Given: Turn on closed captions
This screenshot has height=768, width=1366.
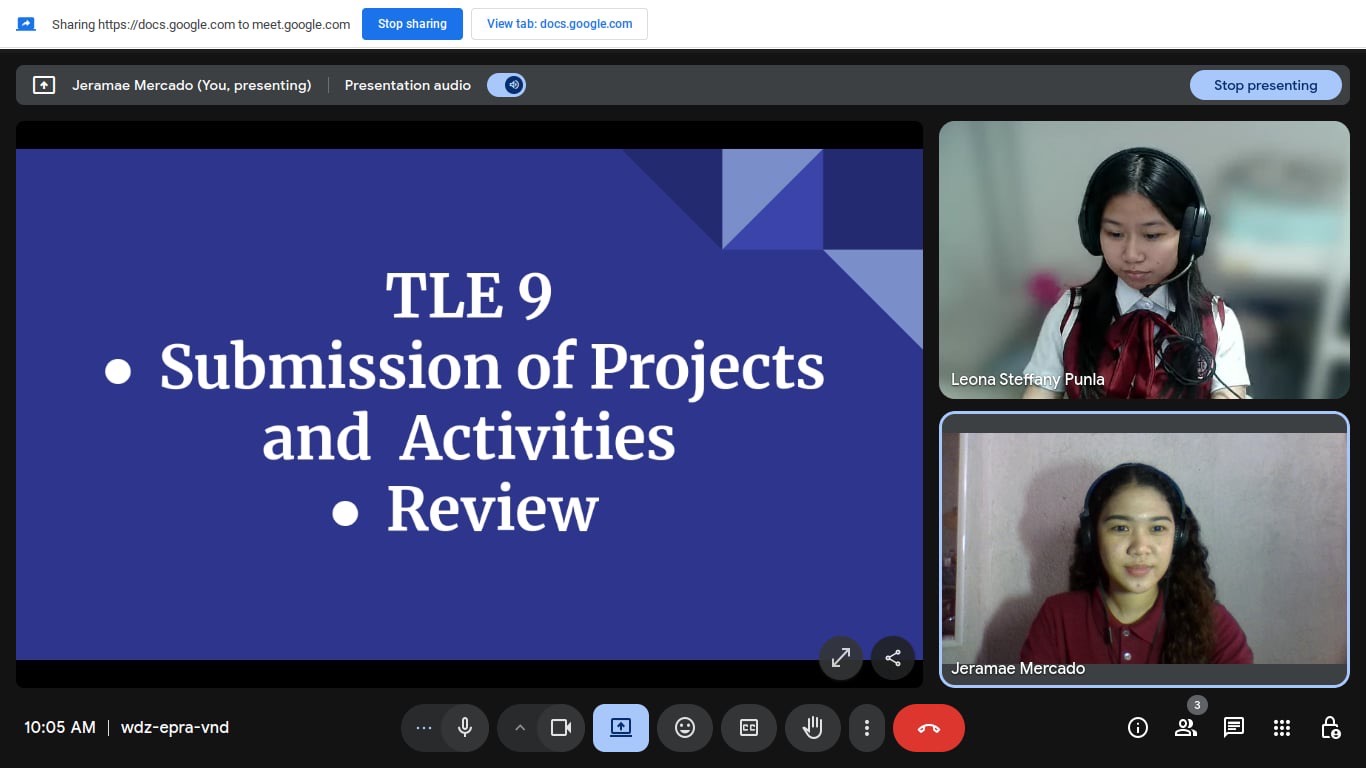Looking at the screenshot, I should (x=749, y=728).
